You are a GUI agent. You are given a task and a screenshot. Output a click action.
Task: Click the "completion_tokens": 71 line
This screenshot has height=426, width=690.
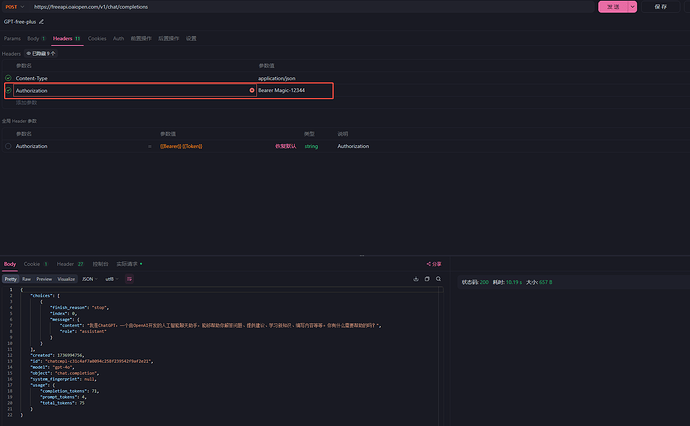click(70, 391)
